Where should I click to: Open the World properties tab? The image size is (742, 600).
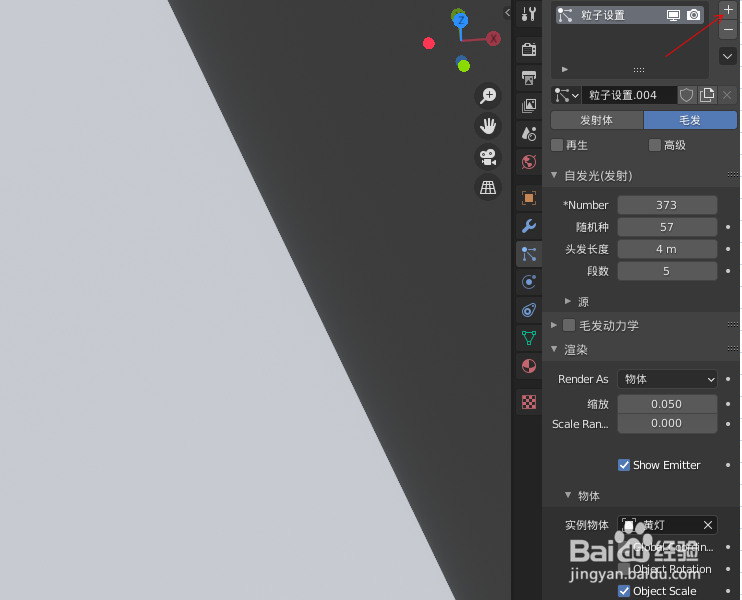pos(529,162)
